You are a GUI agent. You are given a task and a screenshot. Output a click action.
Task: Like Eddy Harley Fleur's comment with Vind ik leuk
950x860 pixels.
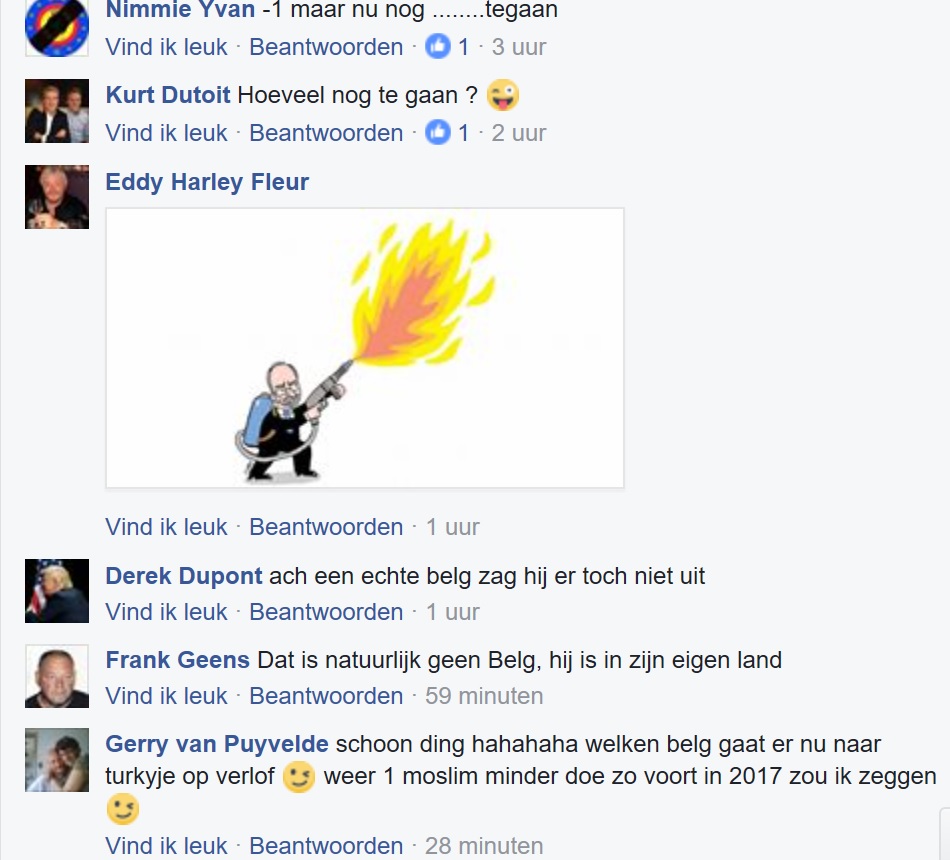(167, 527)
